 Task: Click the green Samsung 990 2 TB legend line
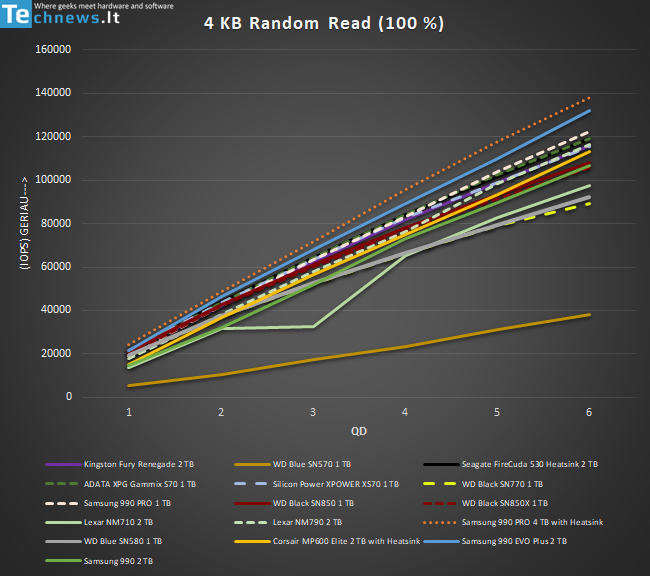click(x=63, y=561)
